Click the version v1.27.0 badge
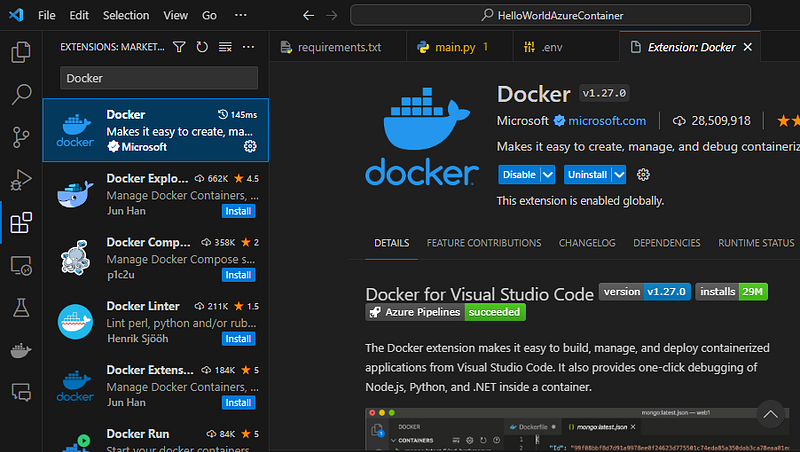800x452 pixels. click(644, 292)
